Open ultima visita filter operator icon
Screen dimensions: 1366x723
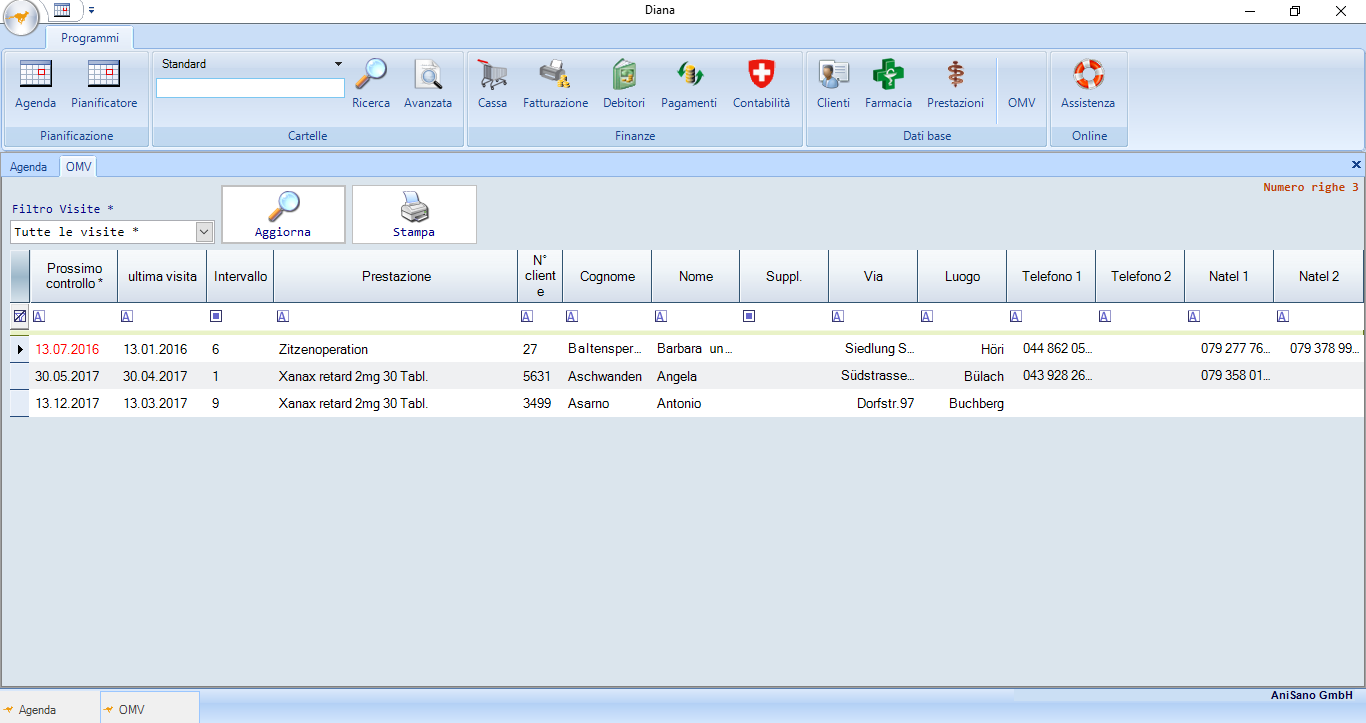(x=127, y=316)
